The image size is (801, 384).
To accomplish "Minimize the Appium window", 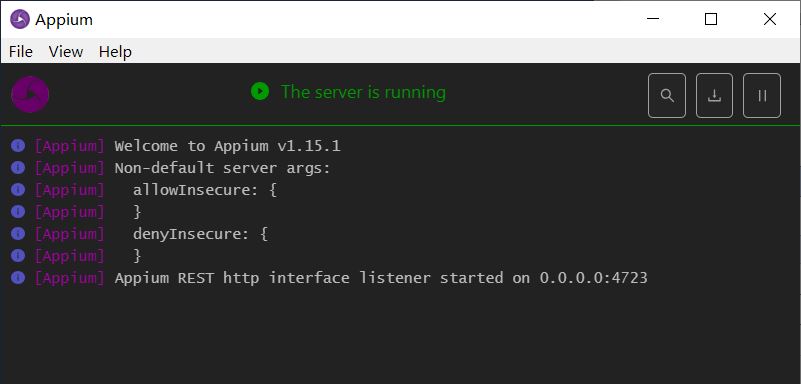I will (652, 19).
